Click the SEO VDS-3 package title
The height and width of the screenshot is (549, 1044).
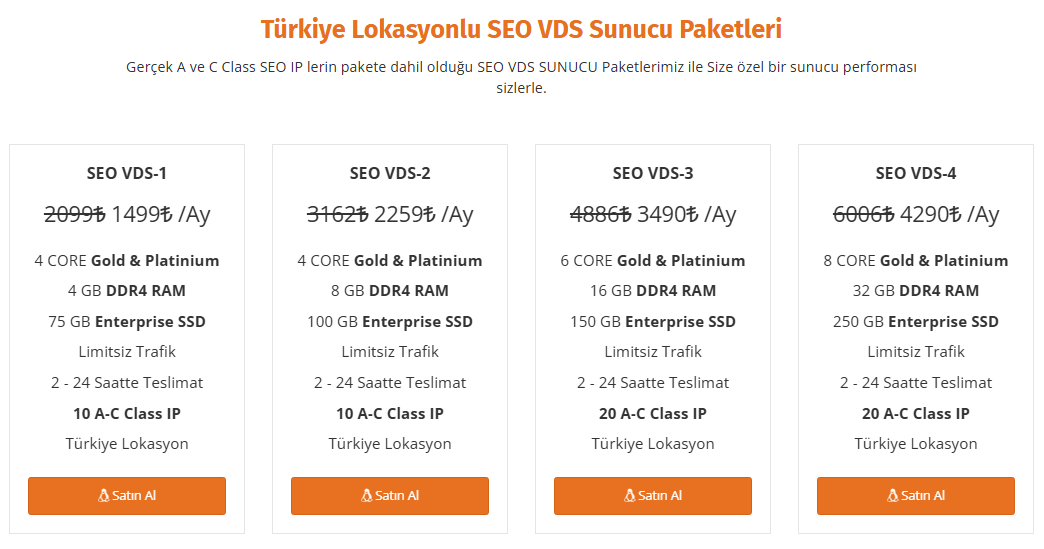tap(652, 174)
